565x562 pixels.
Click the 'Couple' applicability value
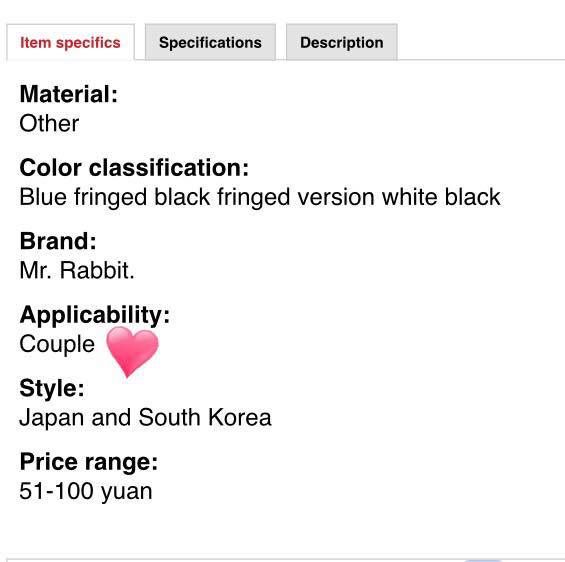coord(57,344)
